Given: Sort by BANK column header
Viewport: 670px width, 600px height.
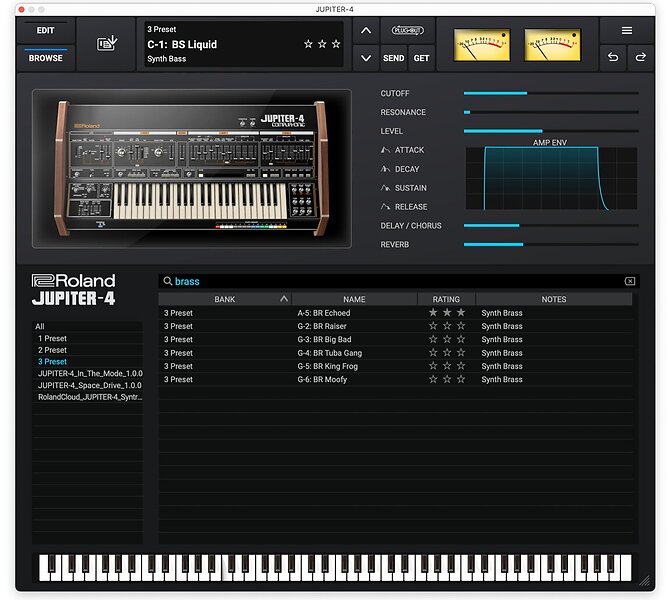Looking at the screenshot, I should [x=225, y=299].
